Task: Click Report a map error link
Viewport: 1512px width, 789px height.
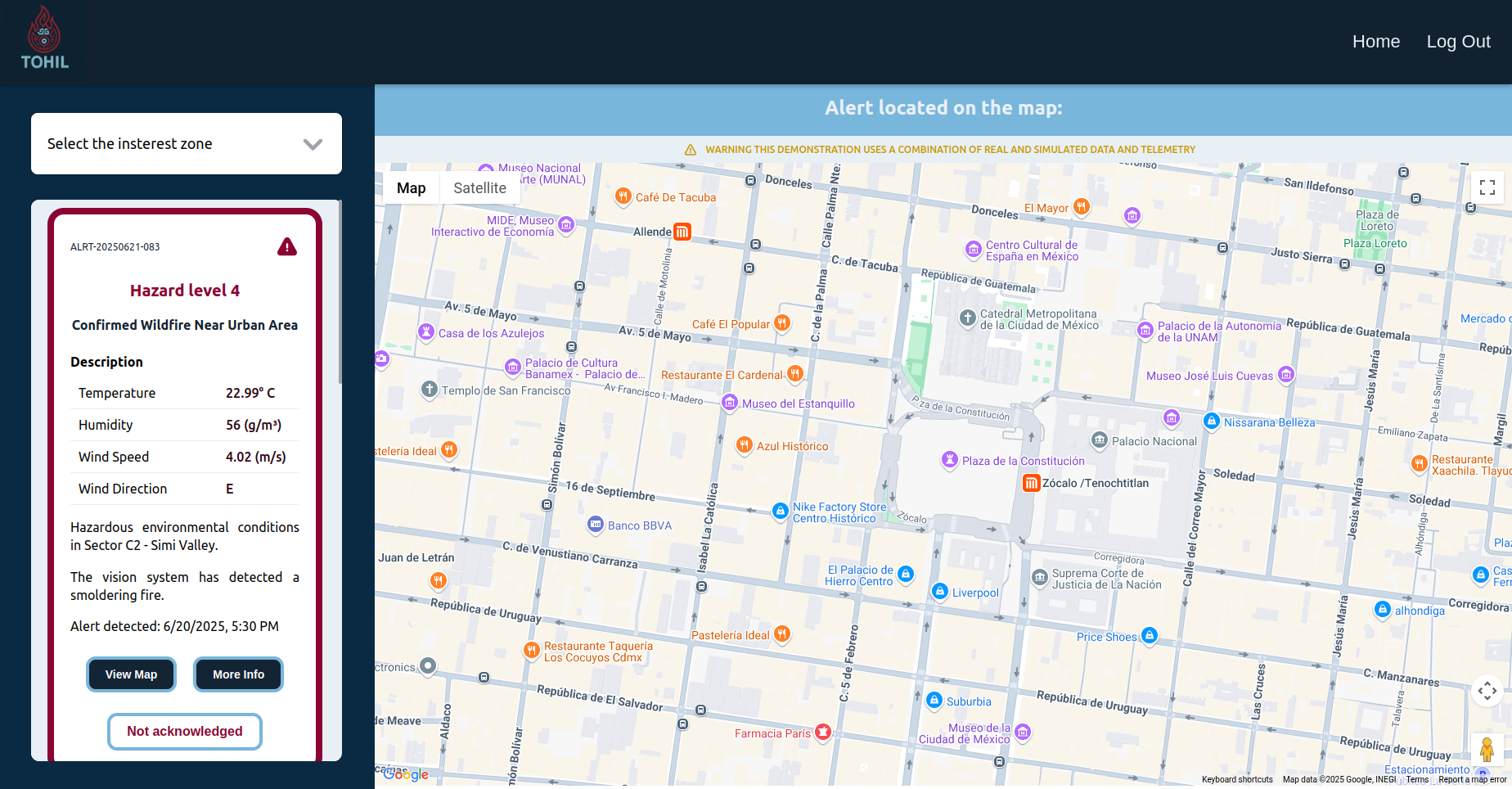Action: [x=1473, y=780]
